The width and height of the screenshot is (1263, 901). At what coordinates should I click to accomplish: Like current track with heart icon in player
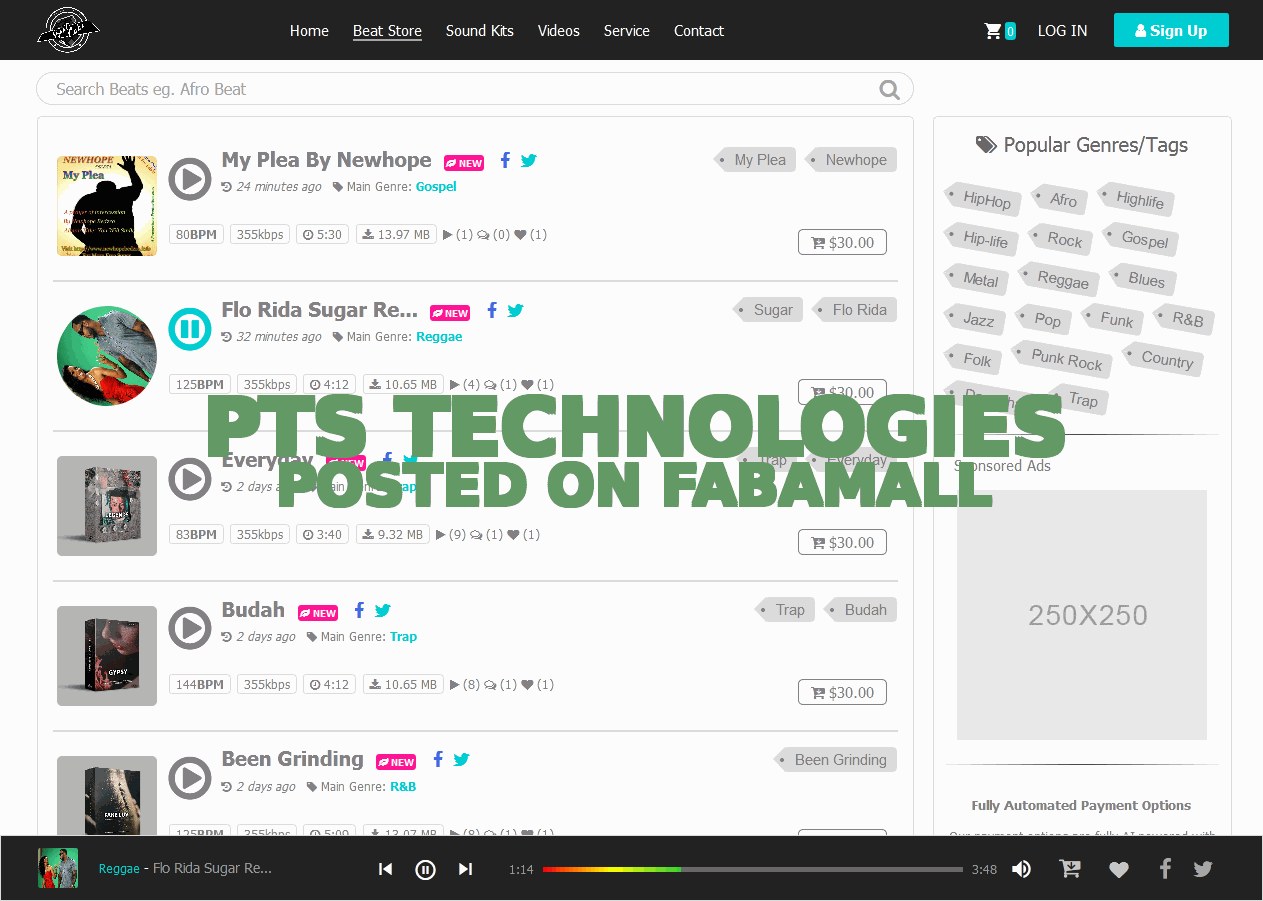[1119, 870]
